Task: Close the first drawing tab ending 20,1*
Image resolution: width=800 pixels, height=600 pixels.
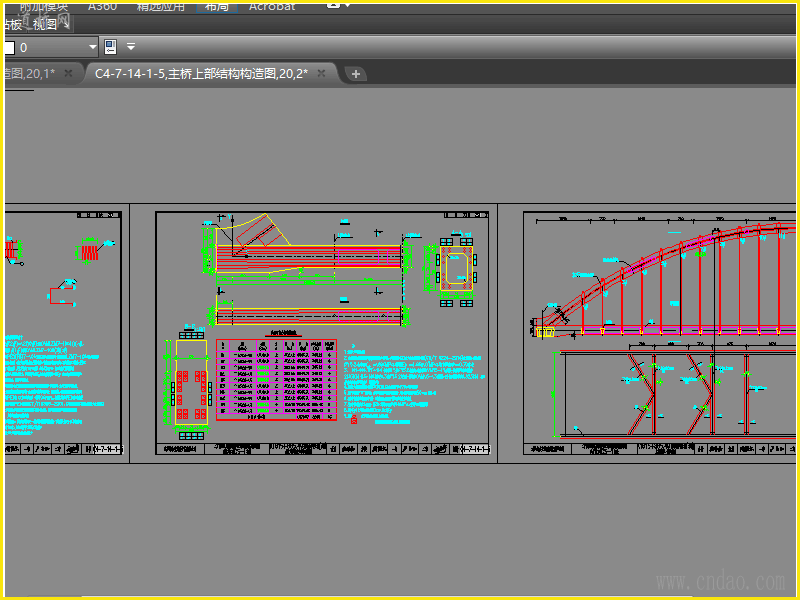Action: tap(68, 73)
